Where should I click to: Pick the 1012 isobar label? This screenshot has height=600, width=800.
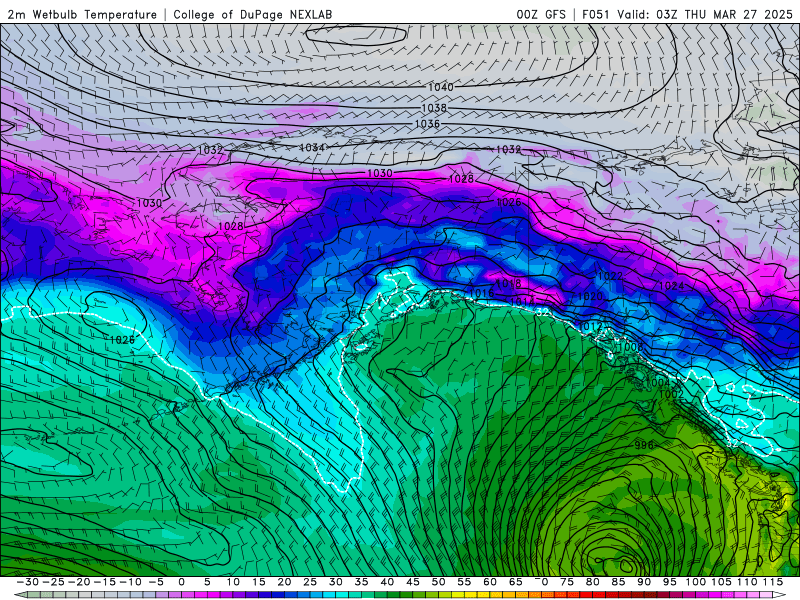pos(590,327)
